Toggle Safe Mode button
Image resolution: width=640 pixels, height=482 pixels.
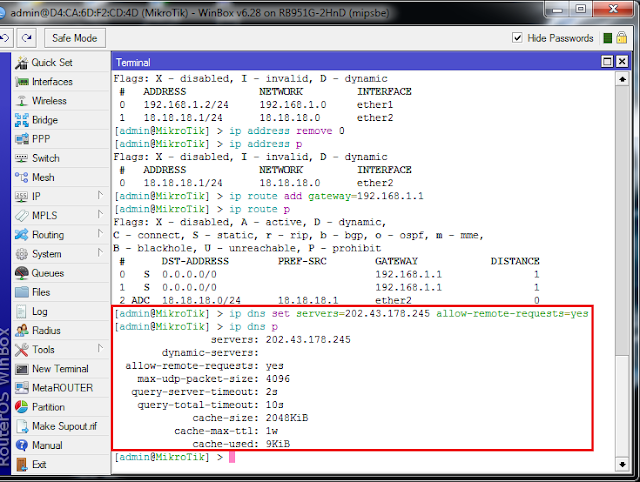[75, 38]
